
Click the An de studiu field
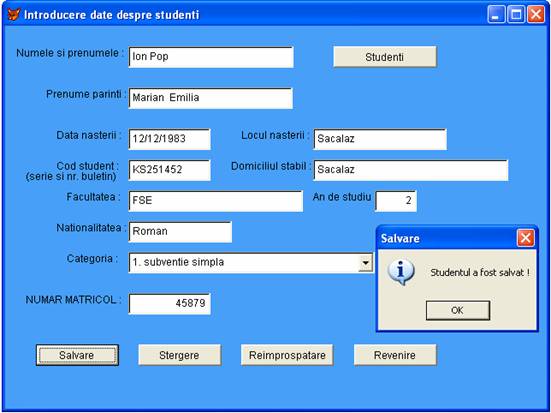pos(396,201)
